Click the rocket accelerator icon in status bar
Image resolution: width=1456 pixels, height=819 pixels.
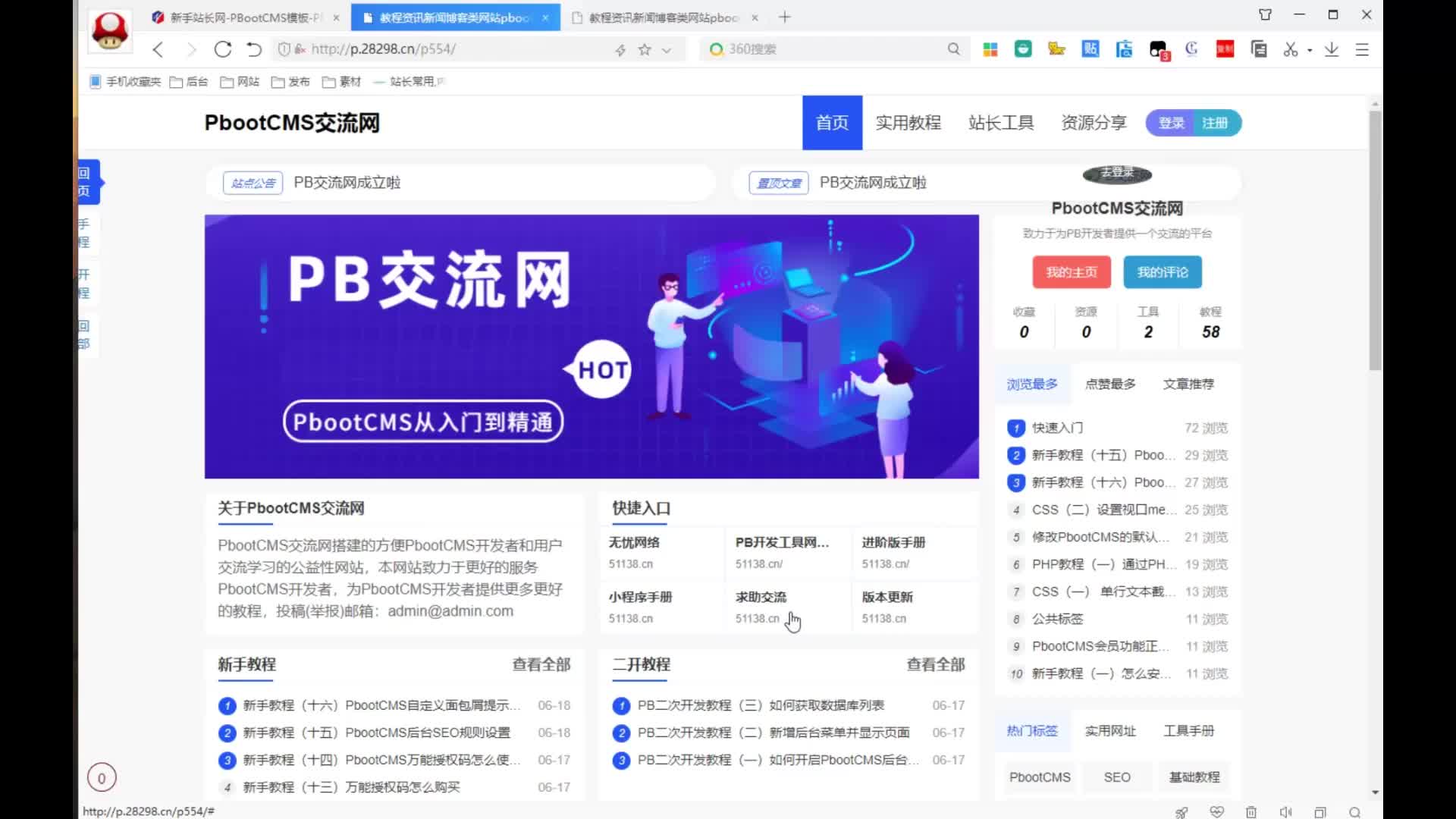[x=1181, y=811]
